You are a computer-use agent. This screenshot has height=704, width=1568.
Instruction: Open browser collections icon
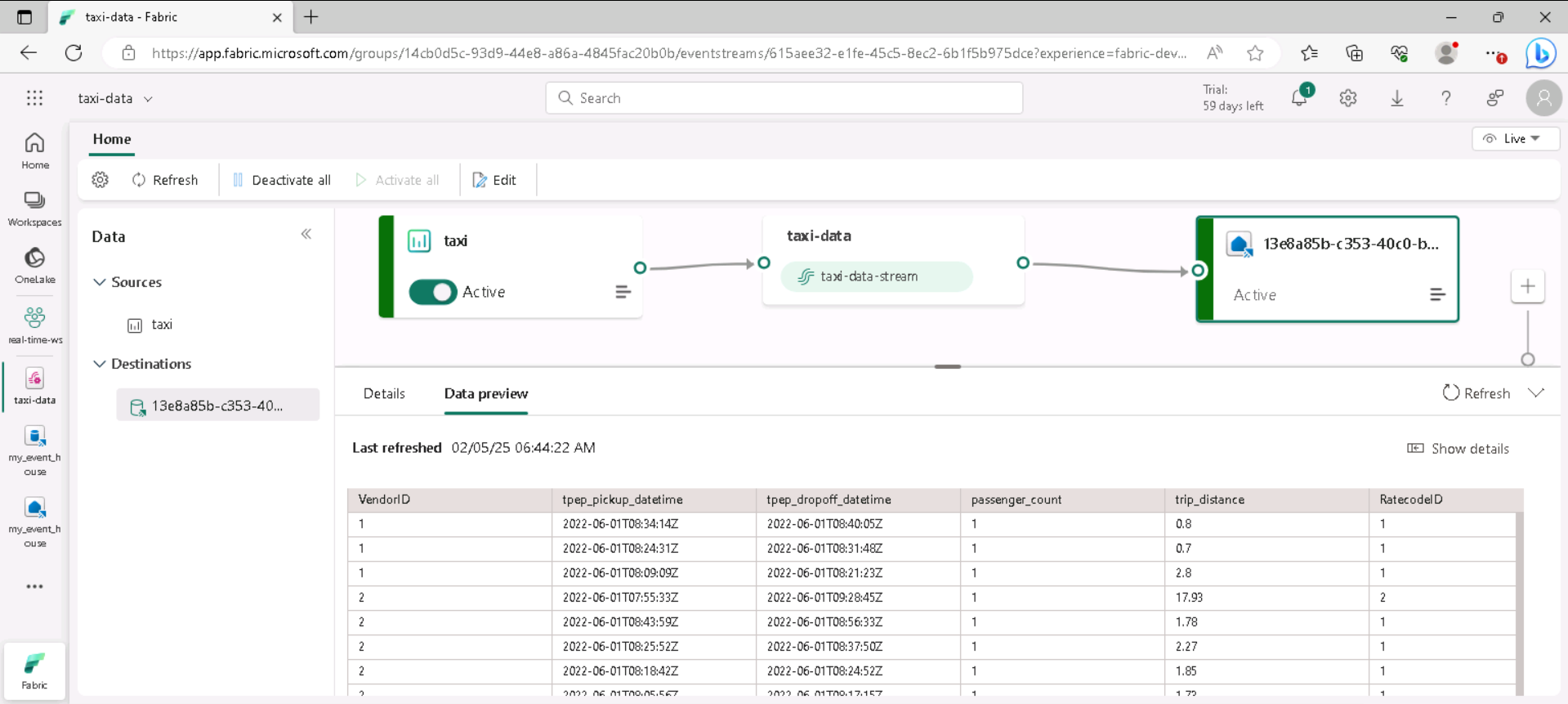pyautogui.click(x=1354, y=53)
